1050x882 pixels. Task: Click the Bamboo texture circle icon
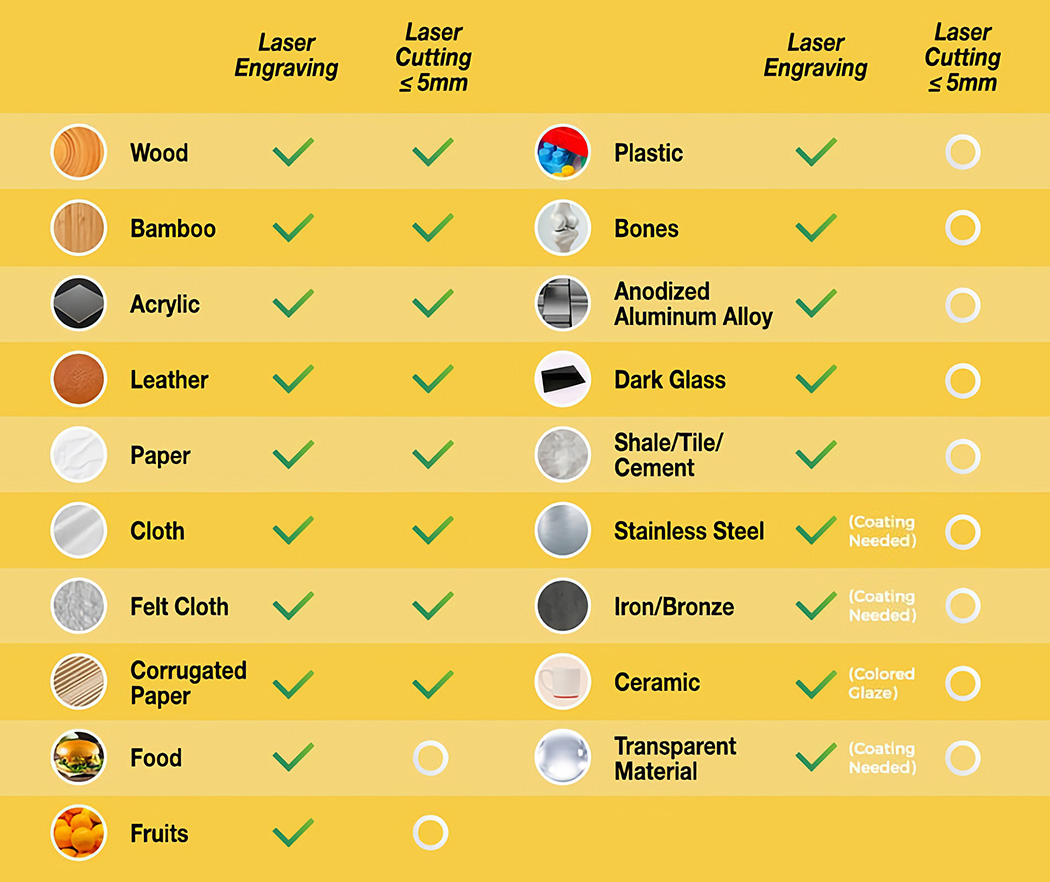click(78, 228)
